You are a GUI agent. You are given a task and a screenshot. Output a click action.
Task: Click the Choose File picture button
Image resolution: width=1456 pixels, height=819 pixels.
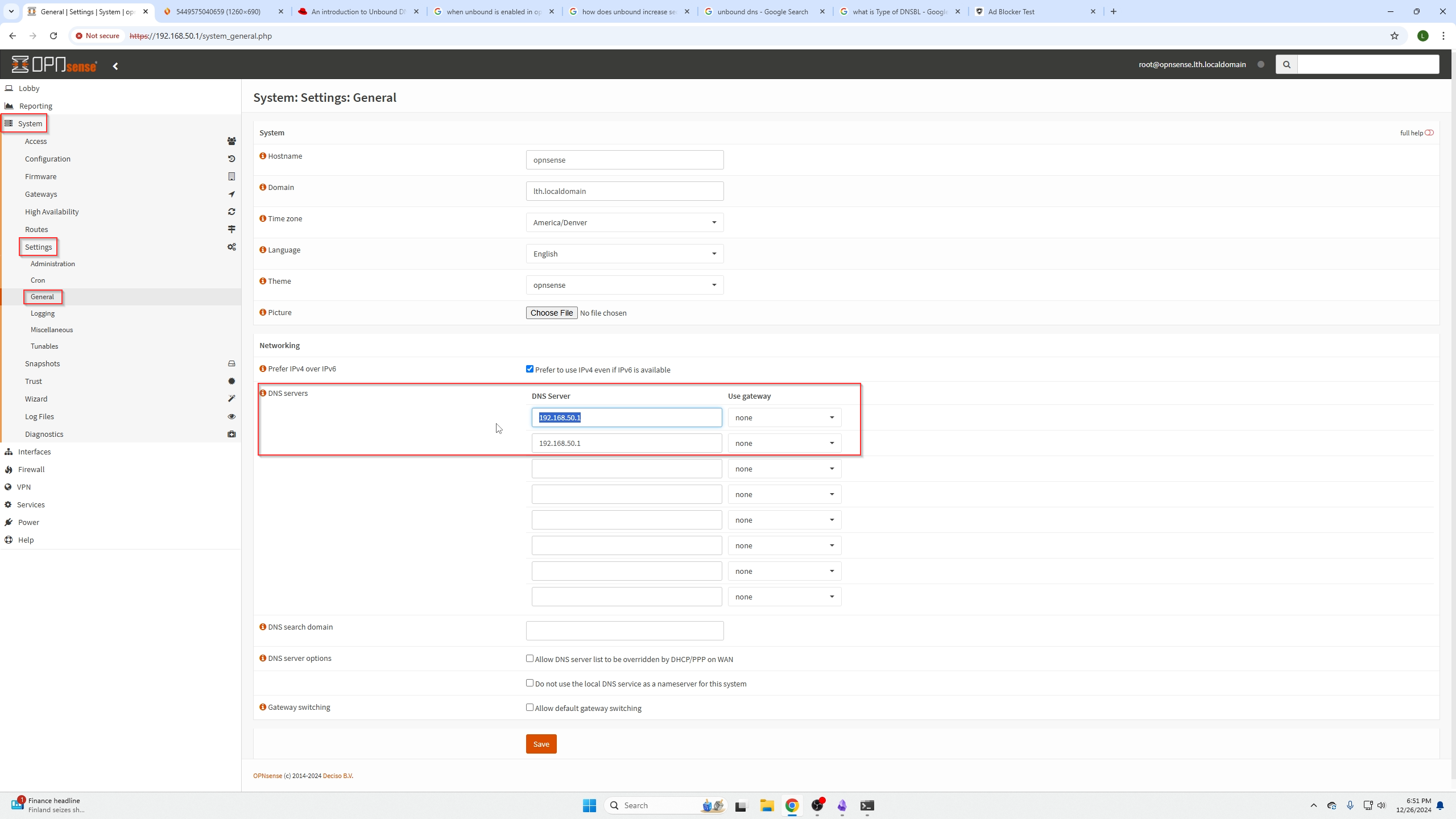pyautogui.click(x=551, y=313)
